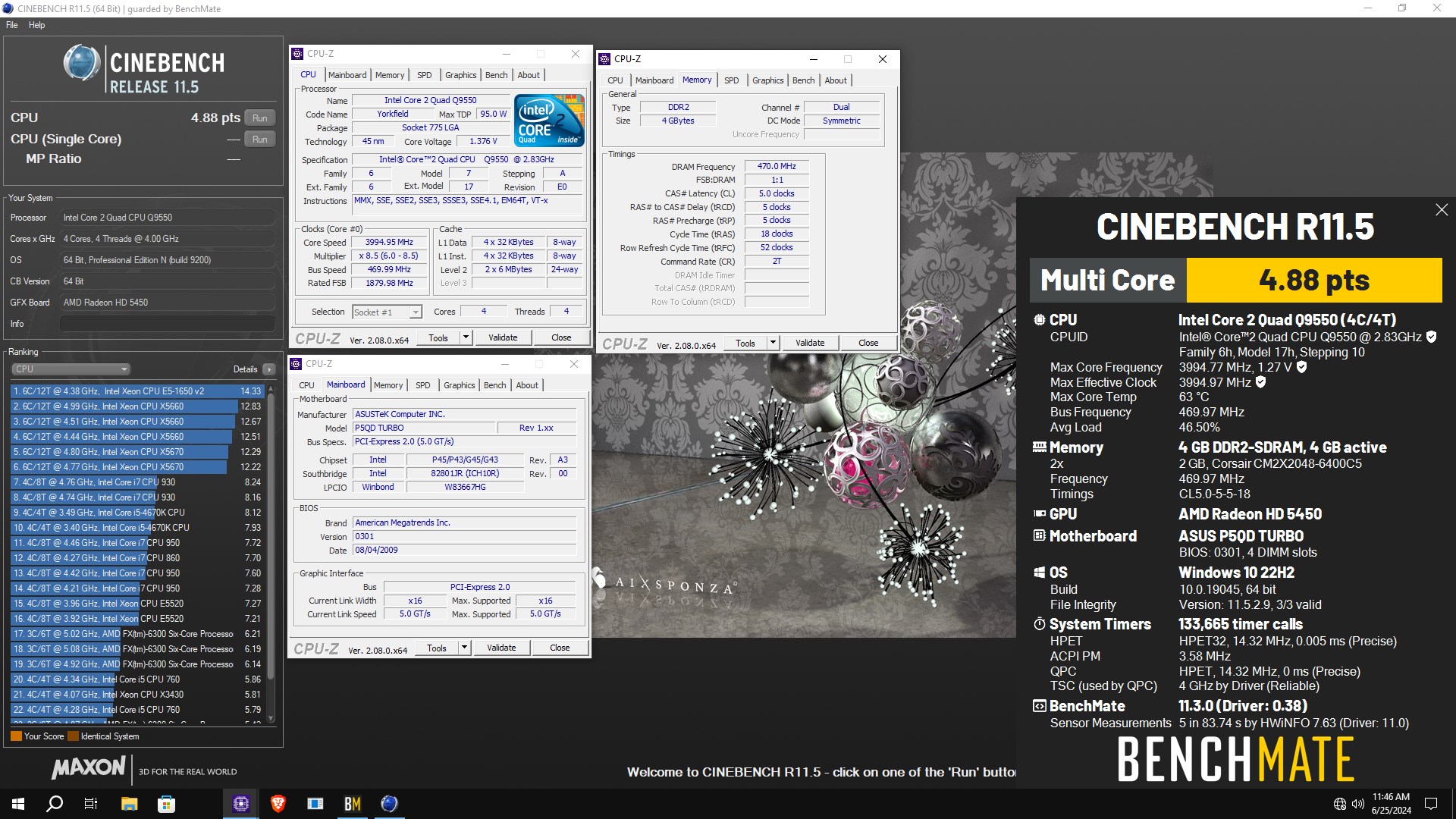Image resolution: width=1456 pixels, height=819 pixels.
Task: Open File Explorer from taskbar
Action: 129,804
